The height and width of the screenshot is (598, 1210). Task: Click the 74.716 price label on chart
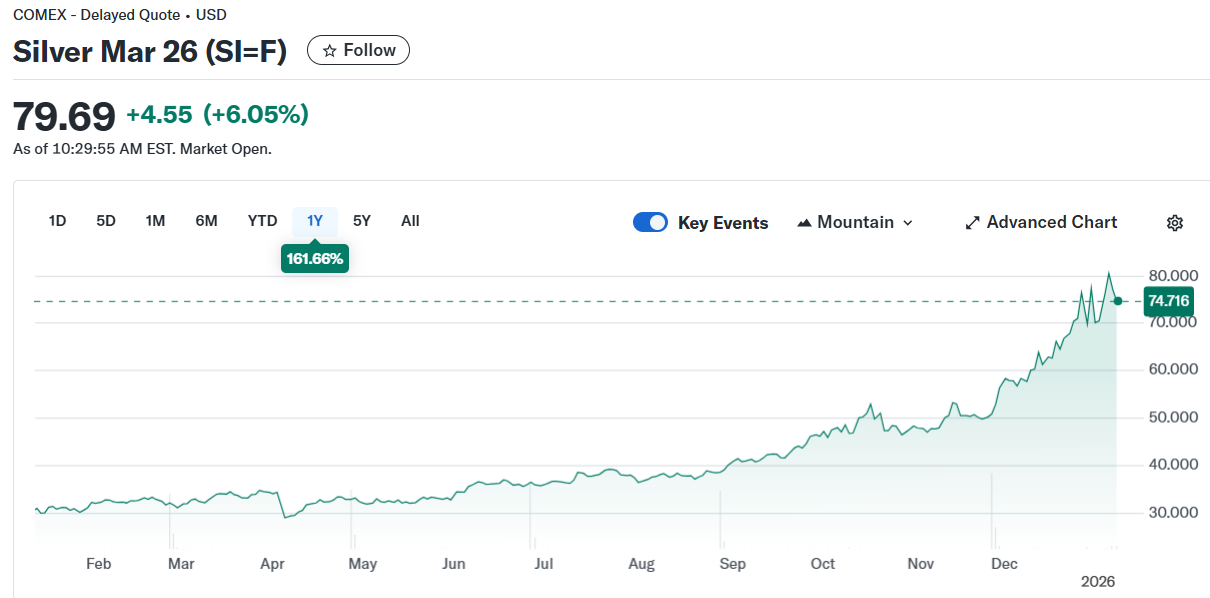(1168, 301)
